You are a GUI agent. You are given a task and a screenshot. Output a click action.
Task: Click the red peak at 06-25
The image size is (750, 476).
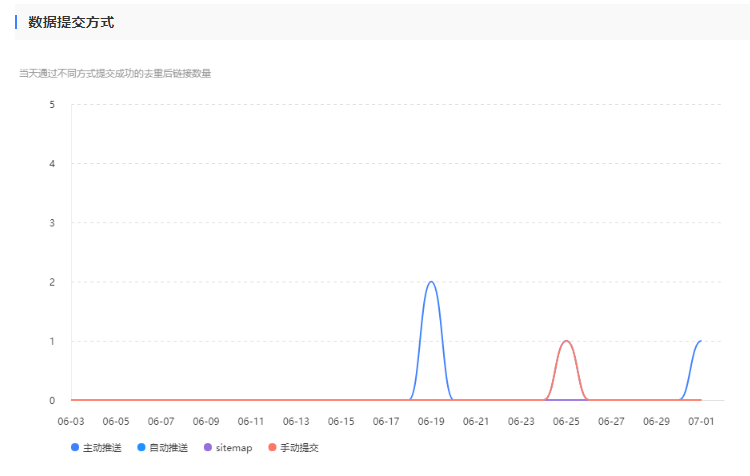566,341
